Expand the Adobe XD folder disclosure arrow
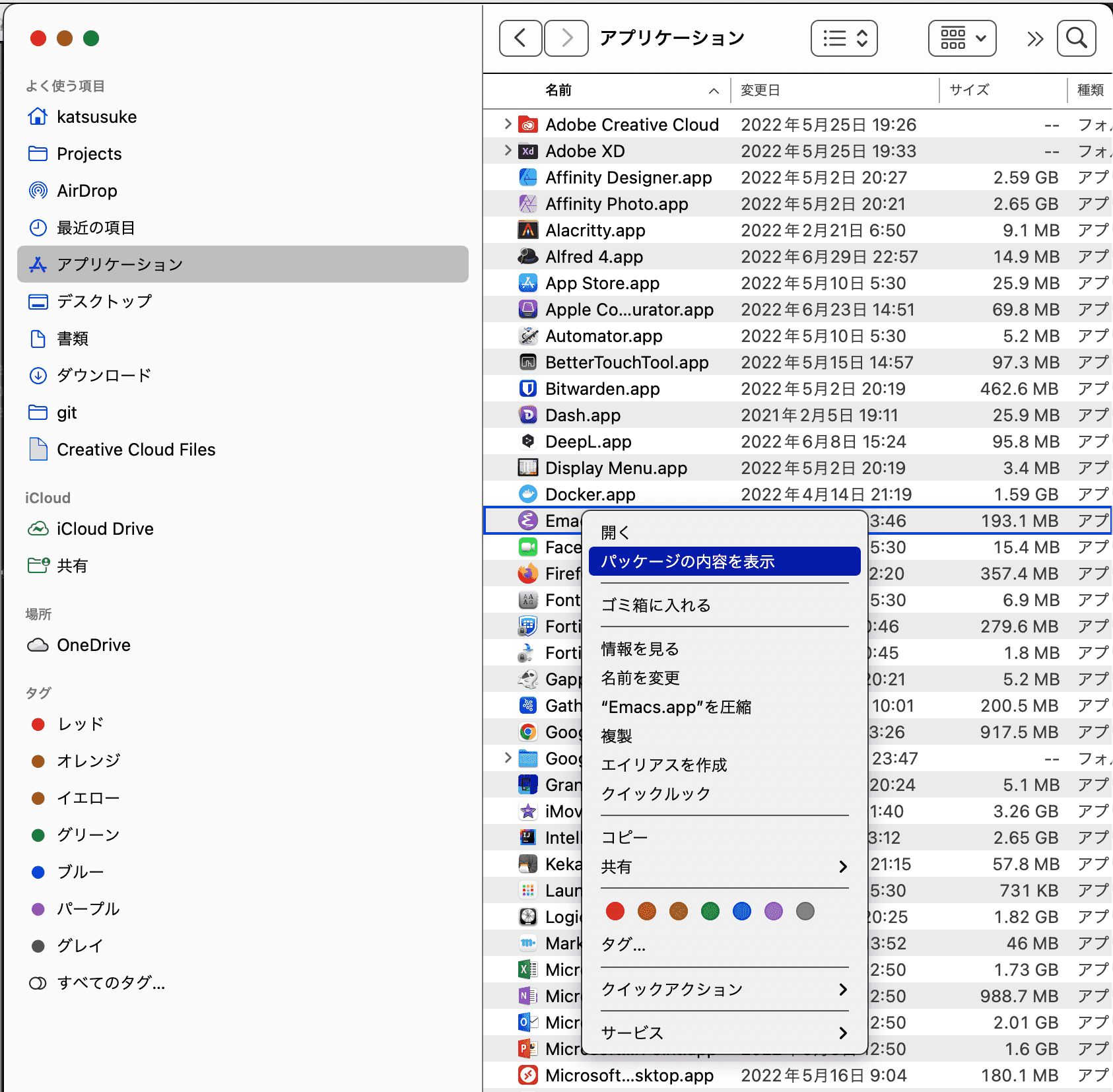1113x1092 pixels. tap(507, 151)
